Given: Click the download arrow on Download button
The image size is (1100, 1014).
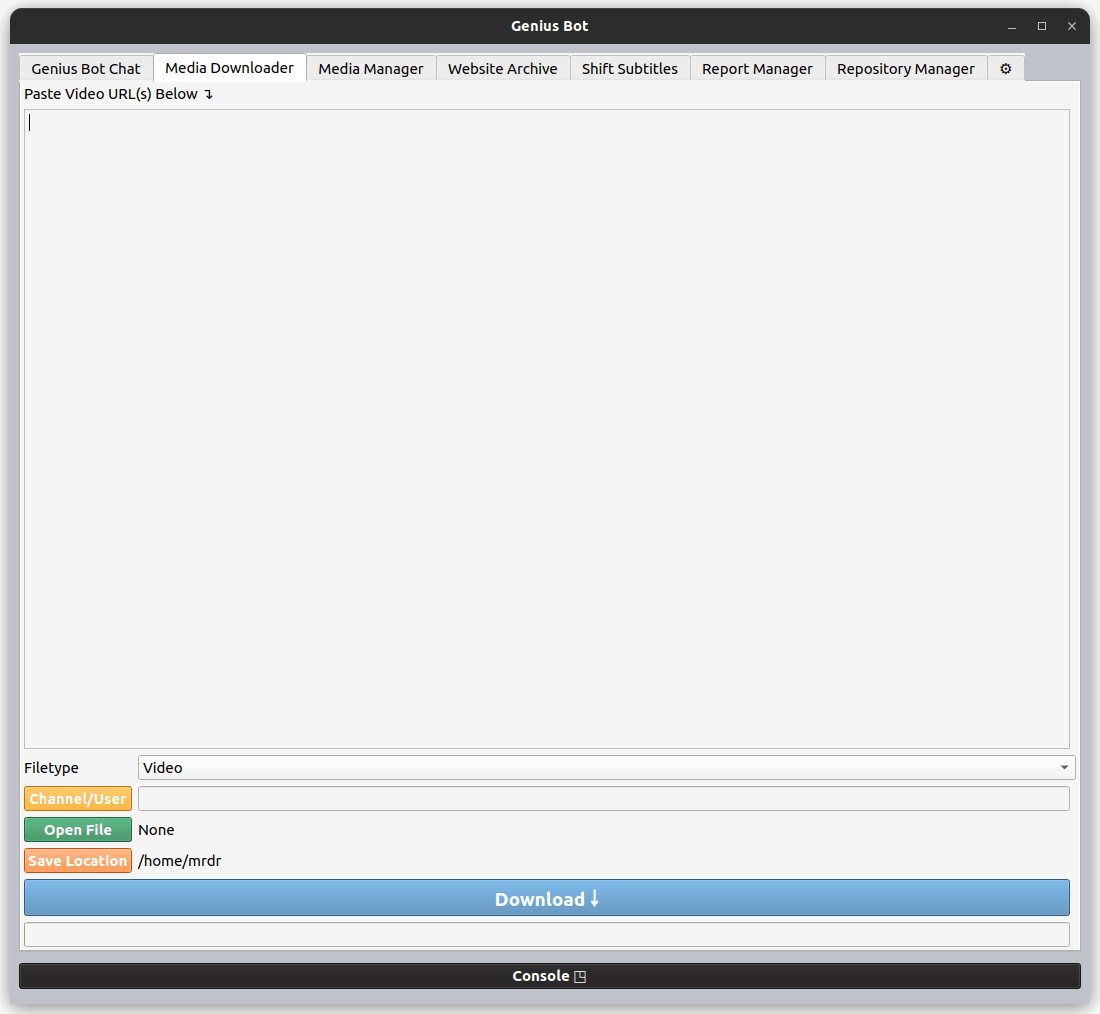Looking at the screenshot, I should pos(595,898).
